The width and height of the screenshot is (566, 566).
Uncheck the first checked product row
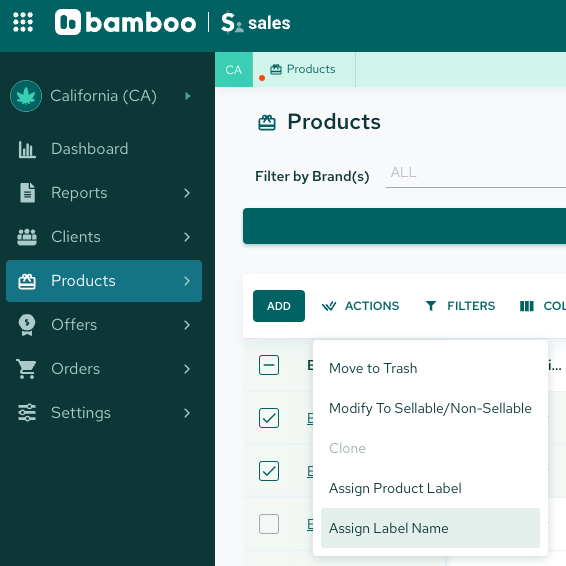coord(269,418)
